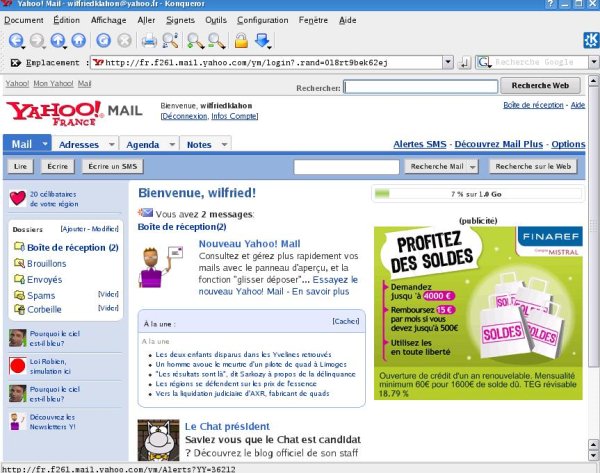Switch to the Agenda tab
The height and width of the screenshot is (473, 600).
[143, 145]
